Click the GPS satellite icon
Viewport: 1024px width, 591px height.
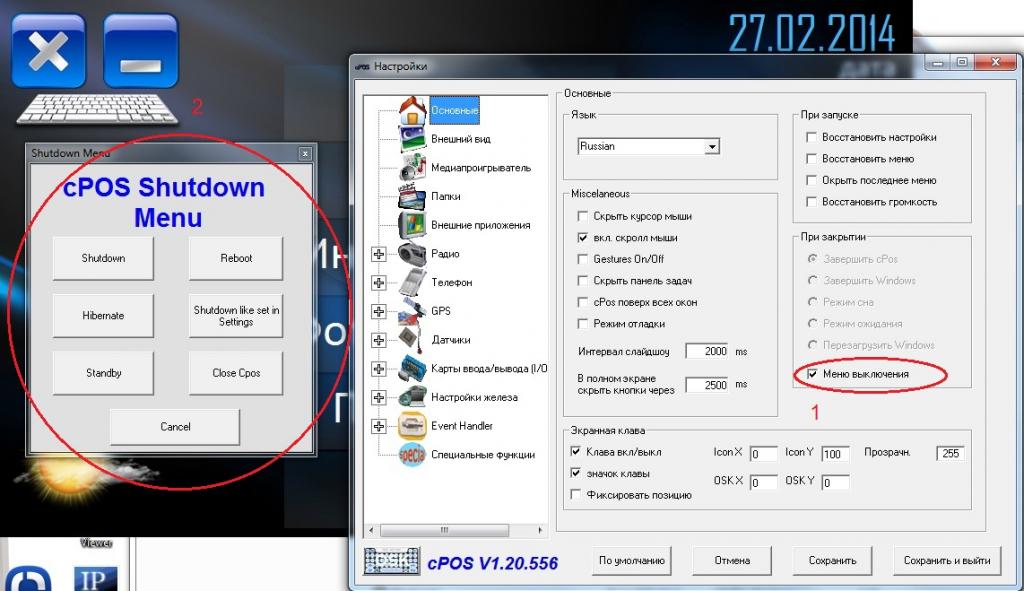point(413,311)
